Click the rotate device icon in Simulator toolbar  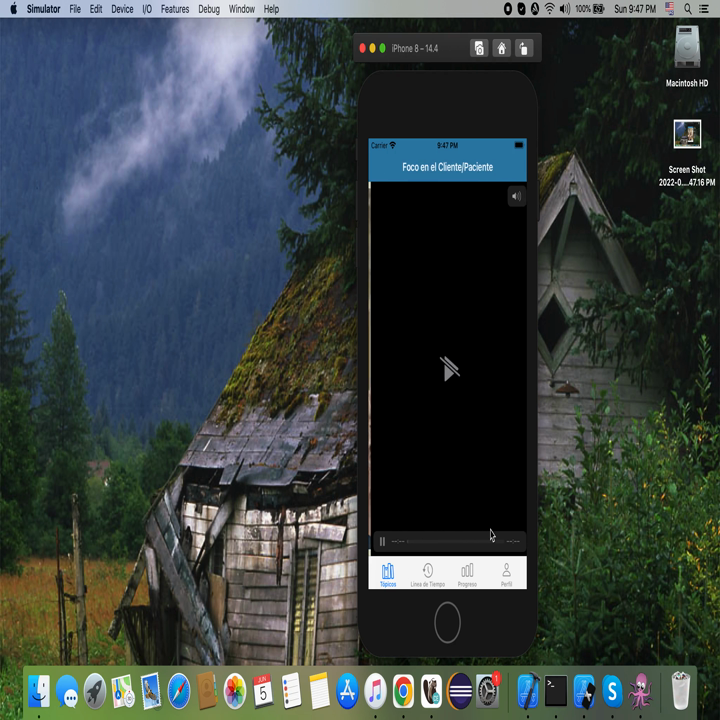523,48
